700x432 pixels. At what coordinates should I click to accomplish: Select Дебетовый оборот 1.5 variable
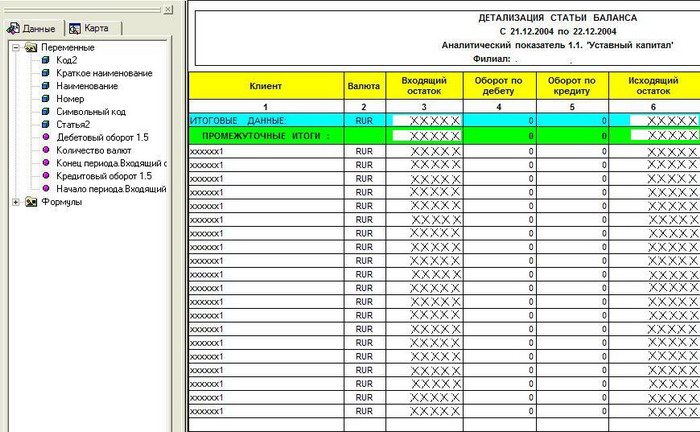103,137
